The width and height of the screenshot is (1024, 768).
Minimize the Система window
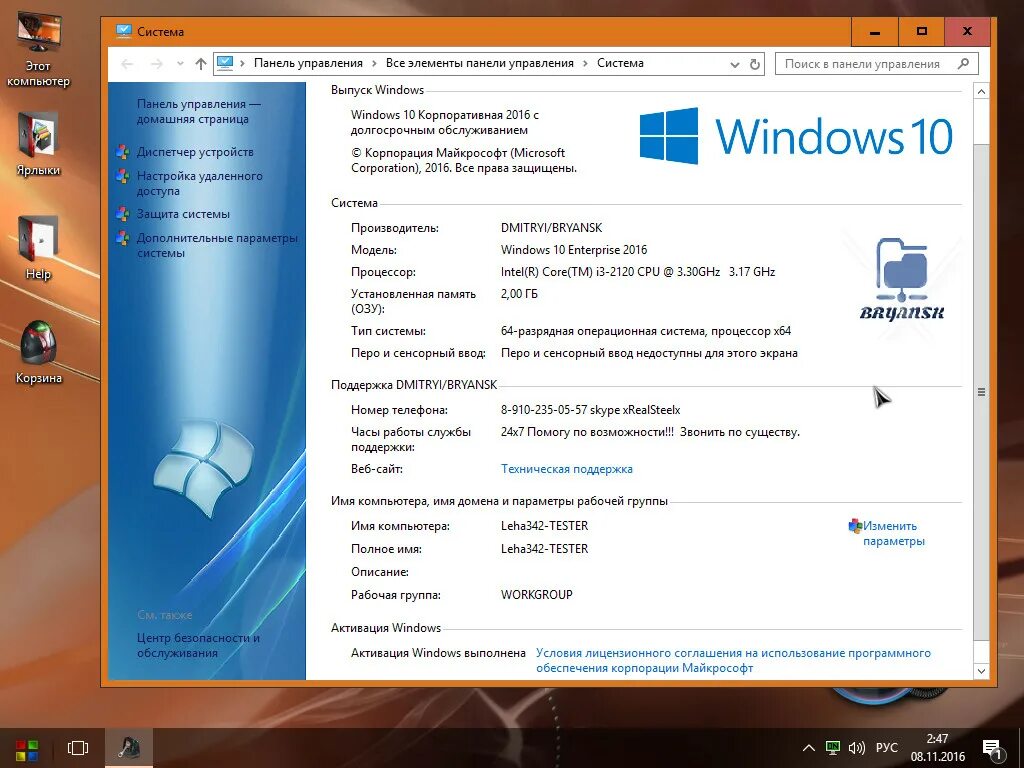[x=875, y=31]
